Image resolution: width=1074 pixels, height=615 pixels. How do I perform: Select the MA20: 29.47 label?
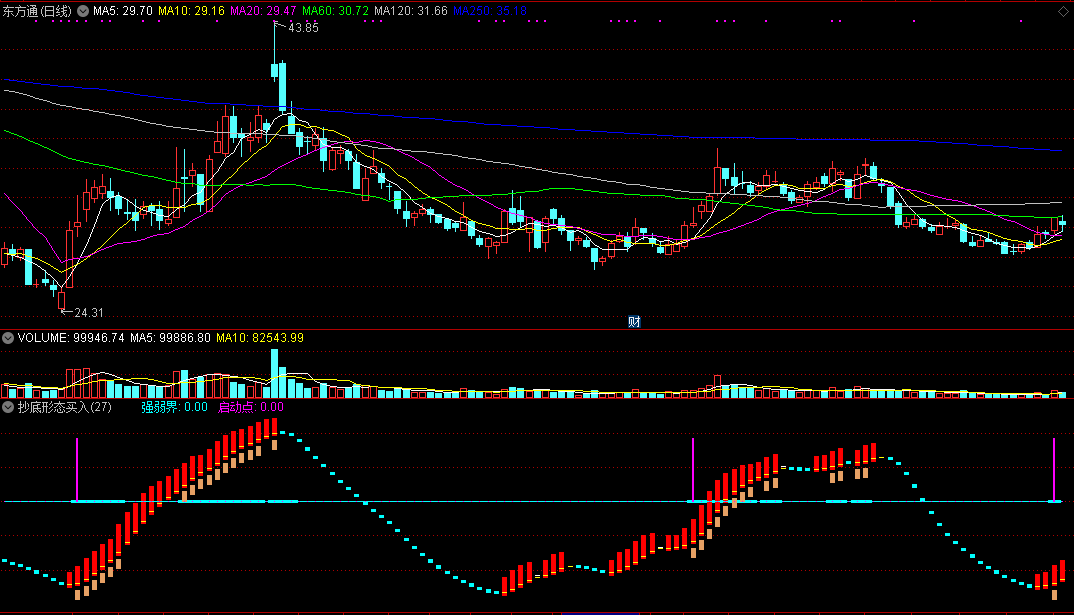[263, 11]
